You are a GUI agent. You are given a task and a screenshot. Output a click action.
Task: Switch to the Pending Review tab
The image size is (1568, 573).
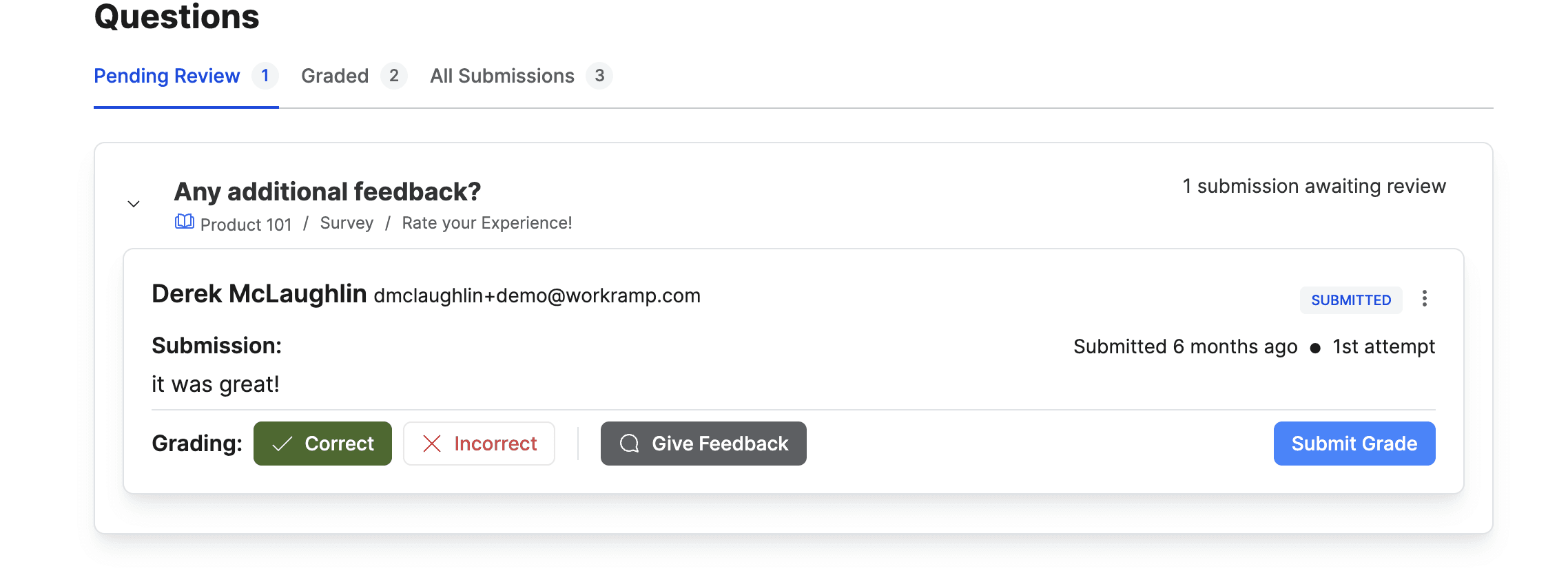point(167,76)
